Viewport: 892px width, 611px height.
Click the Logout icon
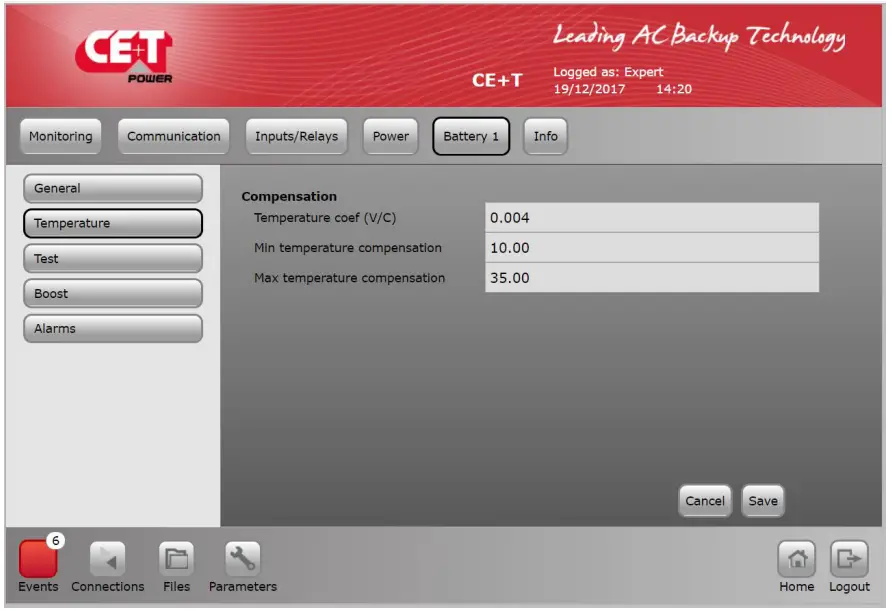849,559
